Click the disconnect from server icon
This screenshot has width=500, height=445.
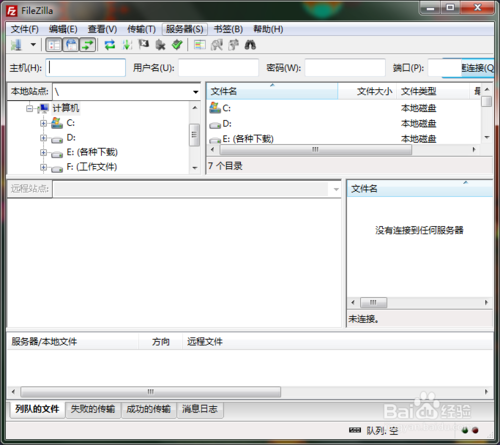click(x=160, y=45)
